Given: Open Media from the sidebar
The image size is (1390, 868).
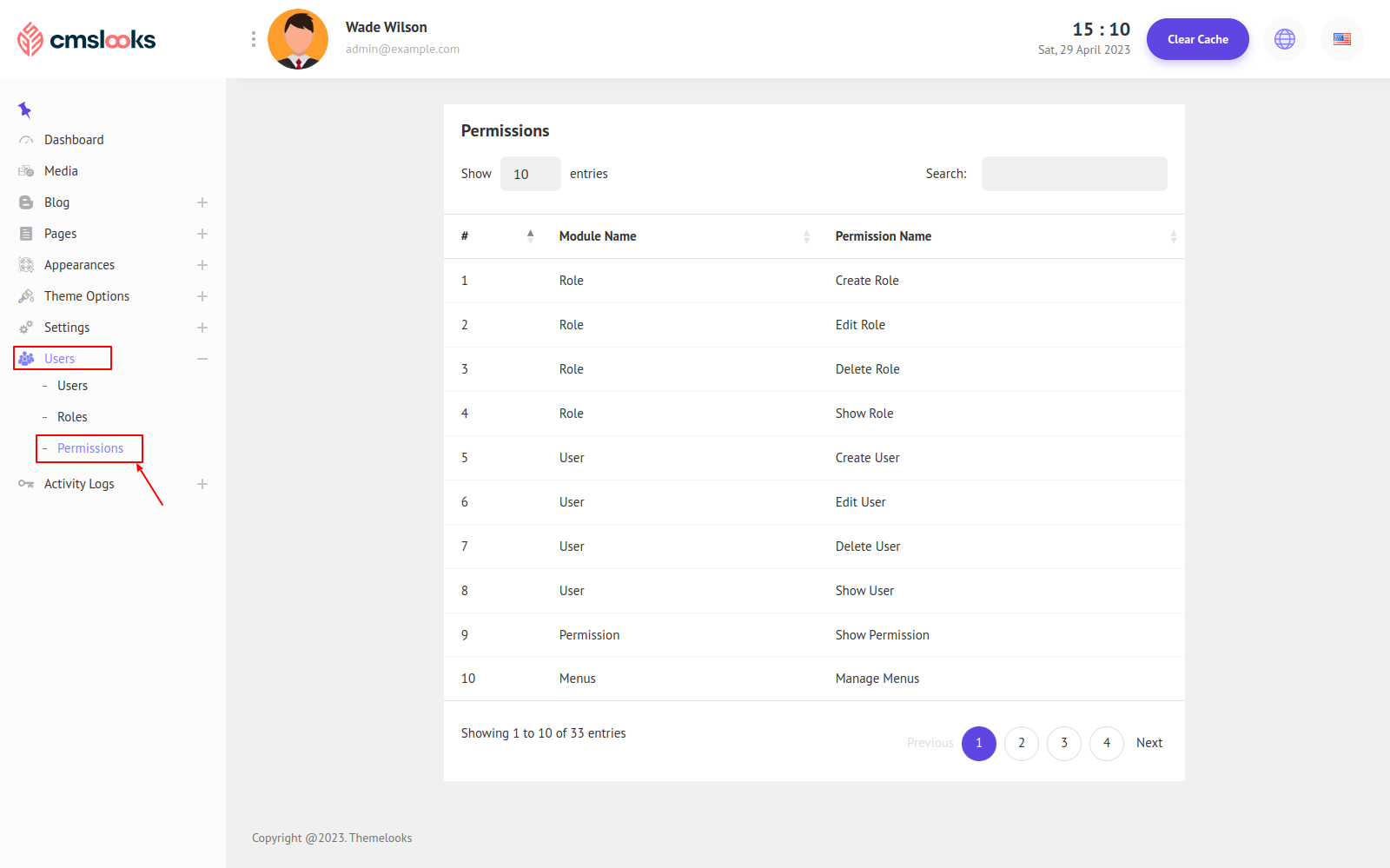Looking at the screenshot, I should click(x=61, y=171).
